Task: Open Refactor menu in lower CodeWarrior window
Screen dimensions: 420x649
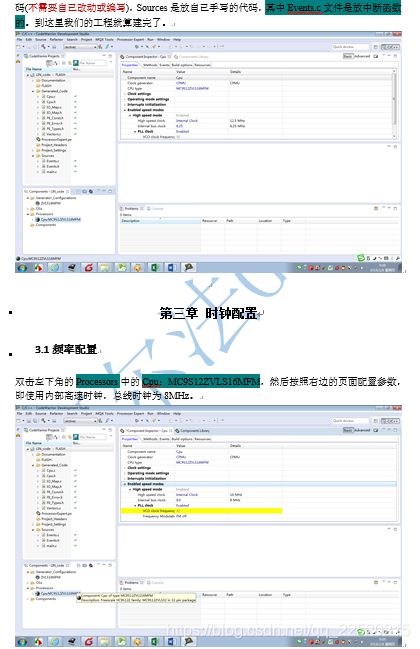Action: pyautogui.click(x=57, y=413)
